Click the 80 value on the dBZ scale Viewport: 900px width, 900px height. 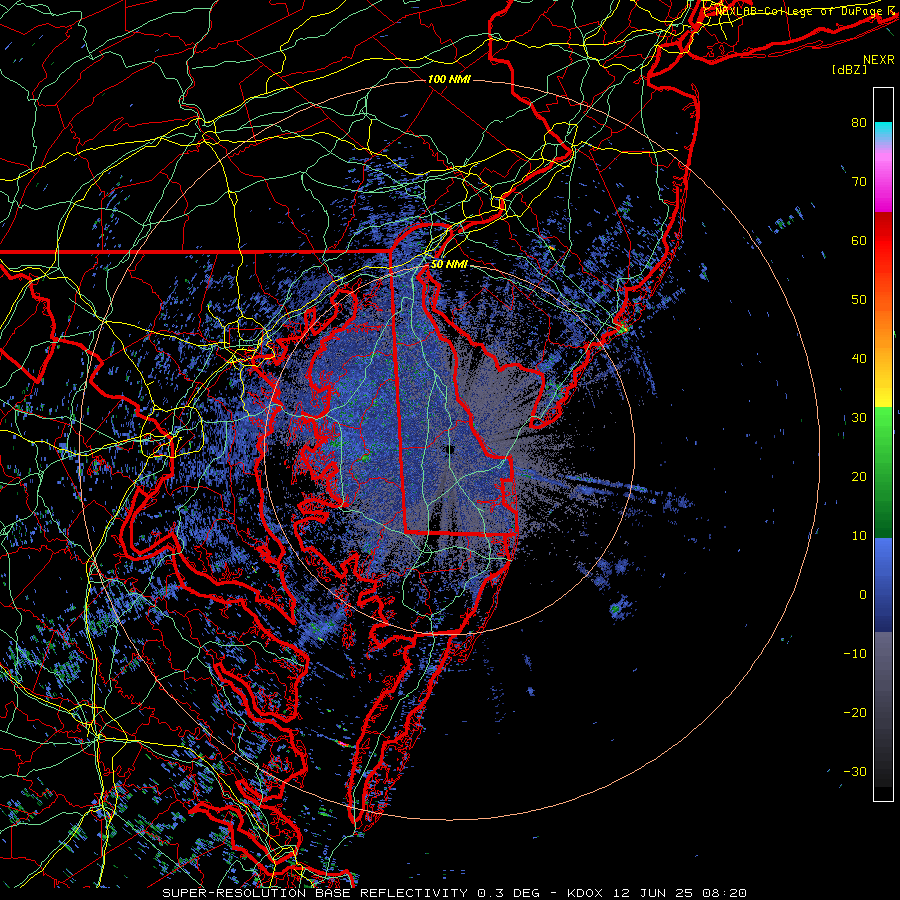[x=859, y=122]
